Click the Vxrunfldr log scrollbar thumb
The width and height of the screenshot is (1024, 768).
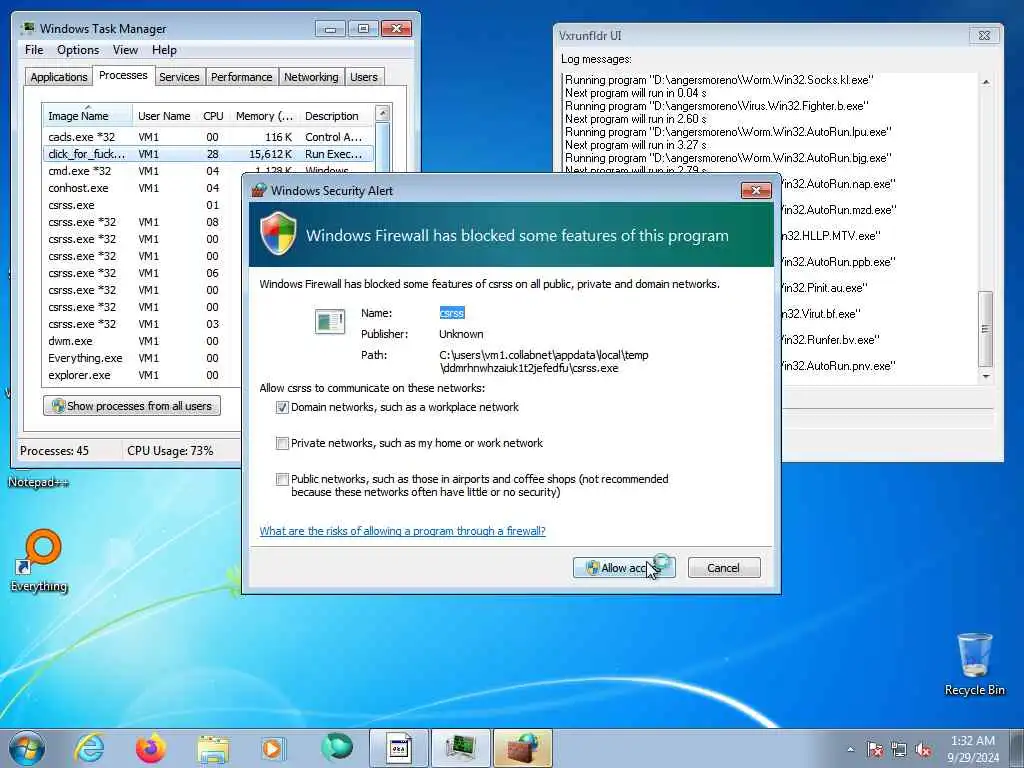[x=985, y=328]
